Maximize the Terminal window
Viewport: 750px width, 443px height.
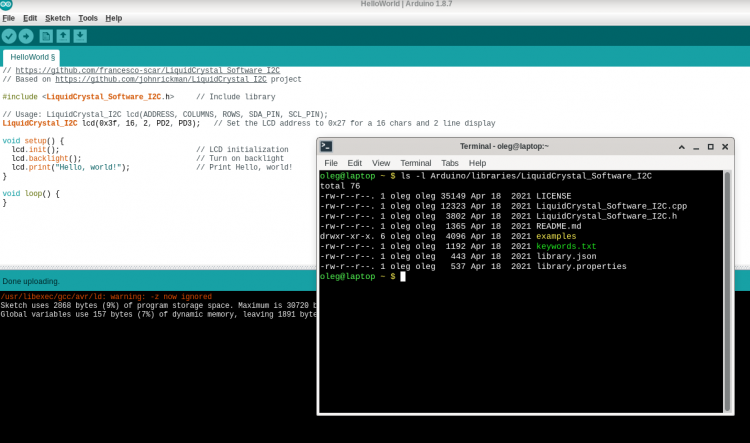click(x=710, y=147)
